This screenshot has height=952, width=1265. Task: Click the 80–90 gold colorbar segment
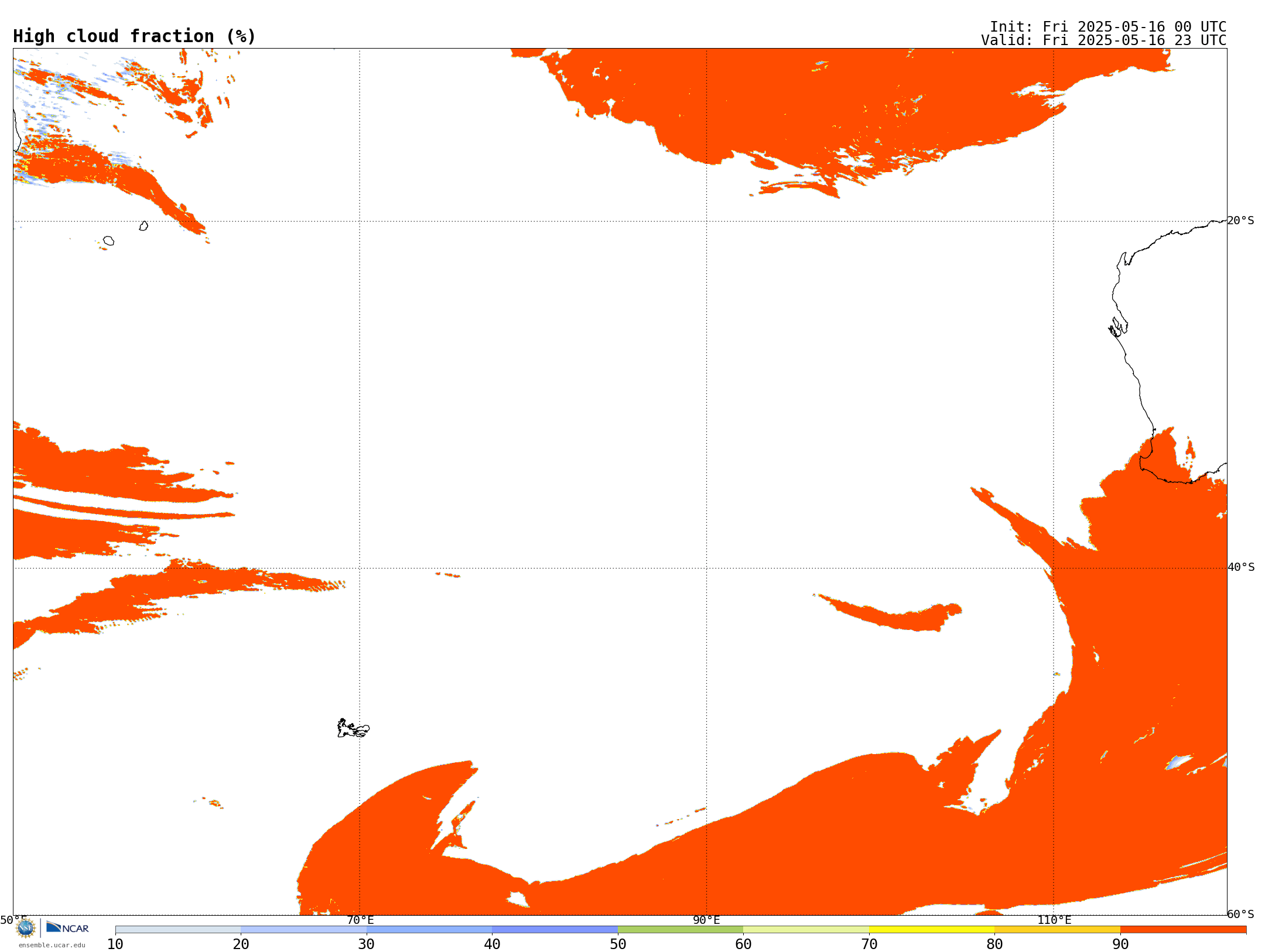1057,930
